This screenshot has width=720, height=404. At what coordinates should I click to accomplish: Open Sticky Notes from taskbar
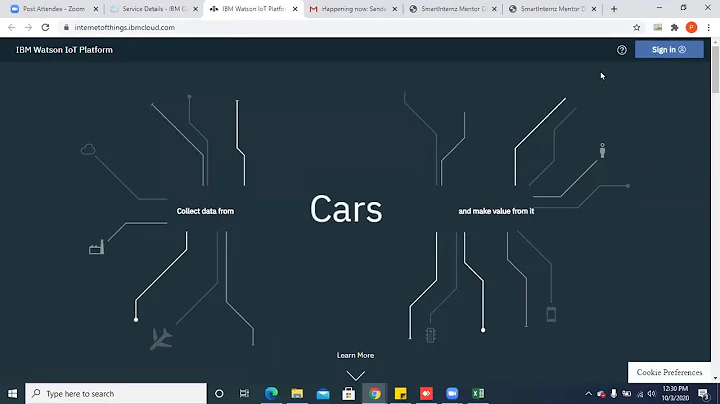[400, 393]
